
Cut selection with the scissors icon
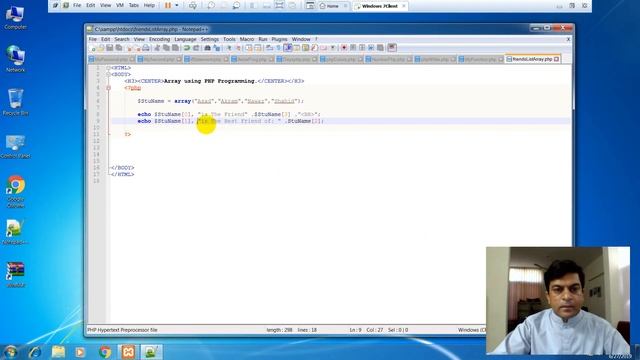157,48
